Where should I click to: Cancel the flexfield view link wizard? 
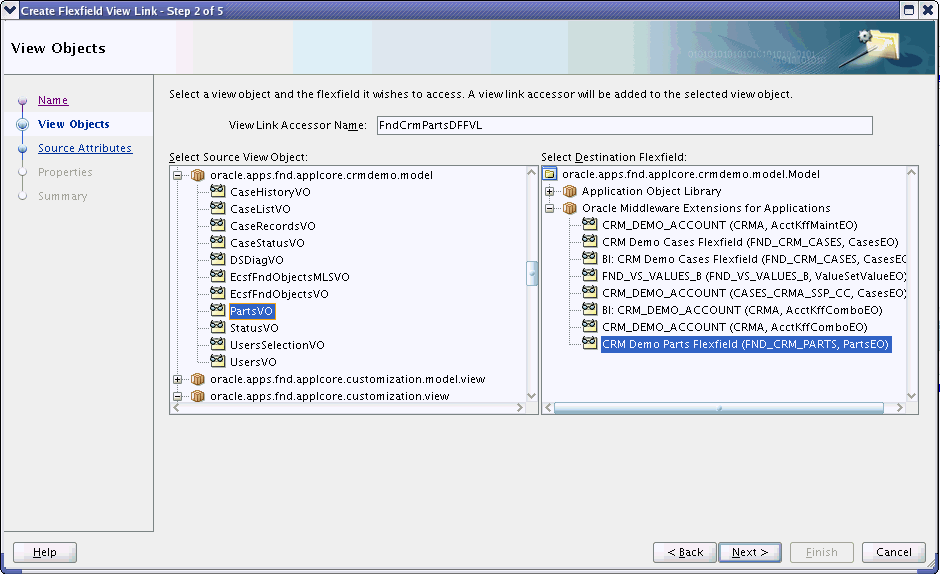tap(893, 552)
